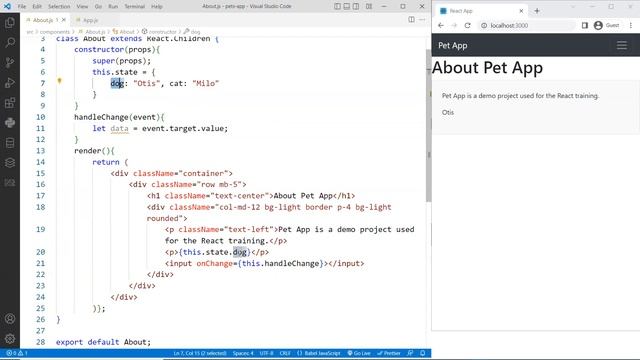Open the Go menu
The height and width of the screenshot is (360, 640).
click(x=98, y=7)
